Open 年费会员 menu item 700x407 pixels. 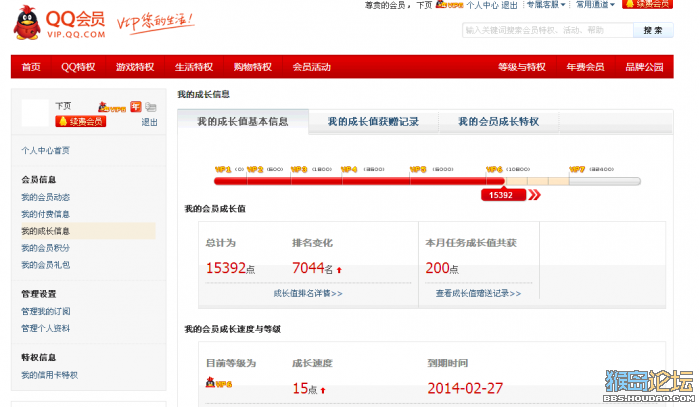click(x=585, y=67)
